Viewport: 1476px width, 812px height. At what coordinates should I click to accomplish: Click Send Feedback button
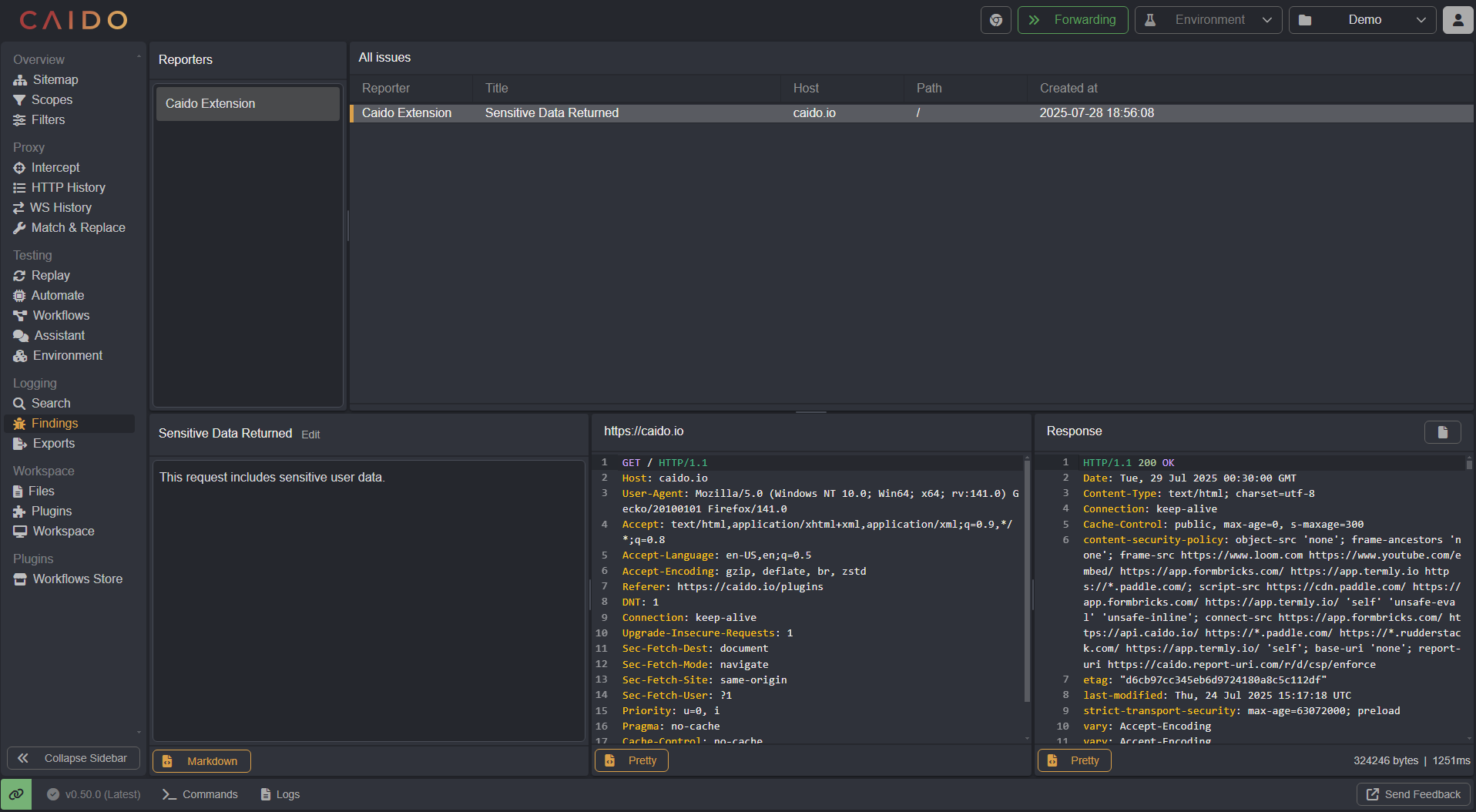tap(1413, 794)
